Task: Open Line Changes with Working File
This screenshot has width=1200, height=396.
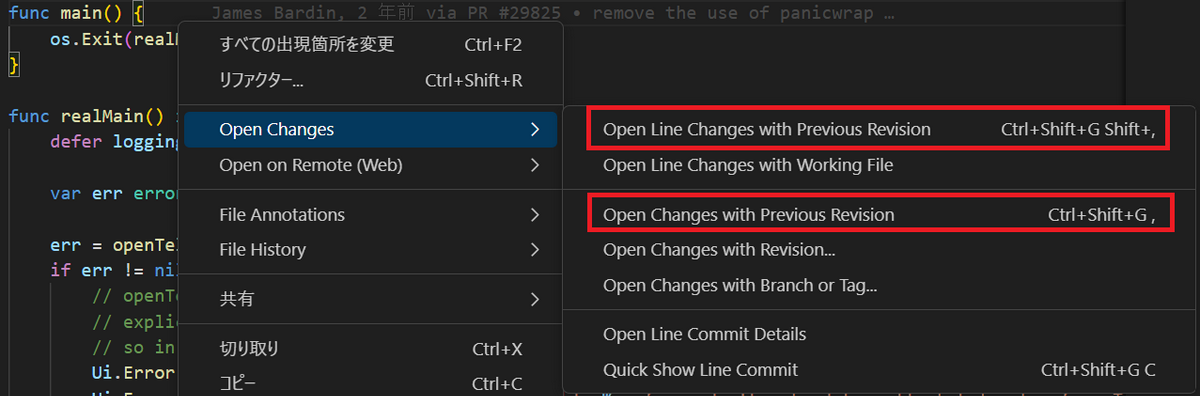Action: pyautogui.click(x=879, y=165)
